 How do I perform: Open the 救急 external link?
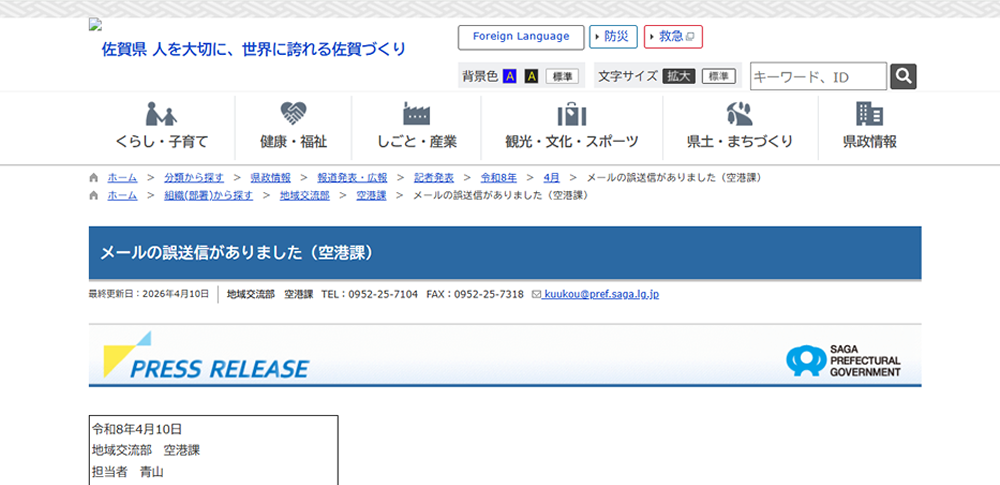tap(673, 37)
